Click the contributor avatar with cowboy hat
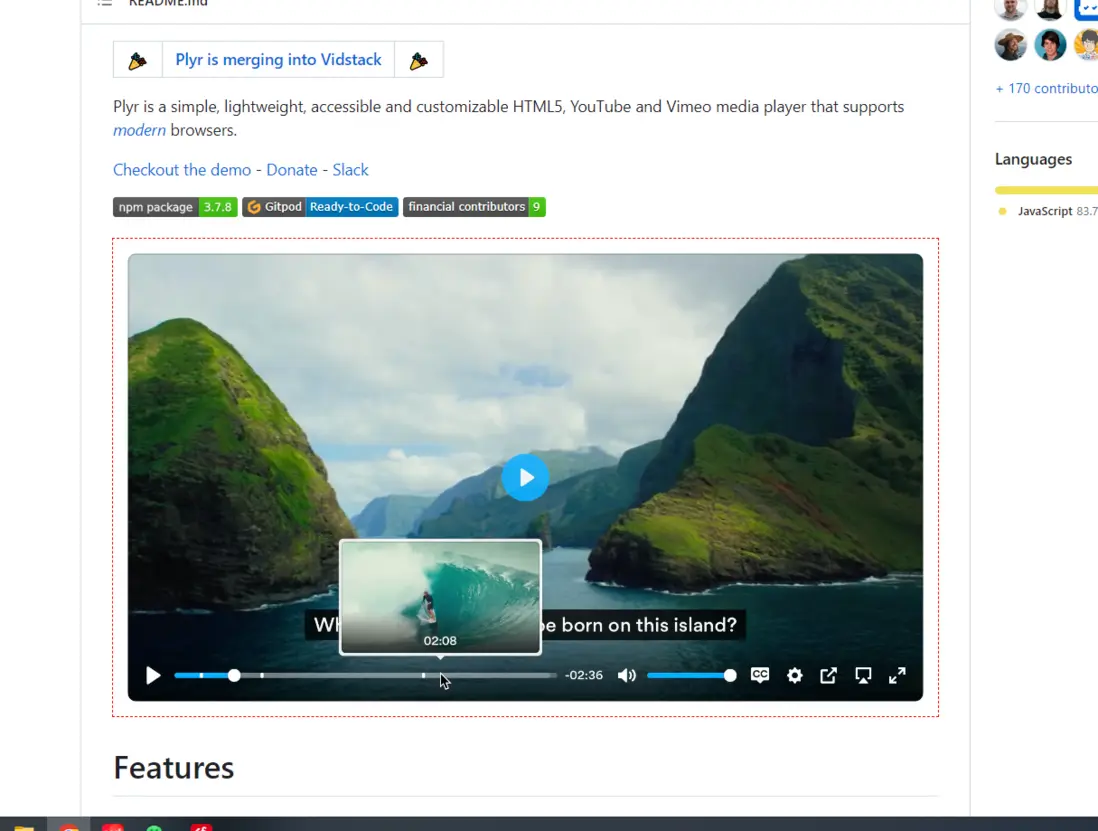This screenshot has width=1098, height=831. click(1010, 46)
